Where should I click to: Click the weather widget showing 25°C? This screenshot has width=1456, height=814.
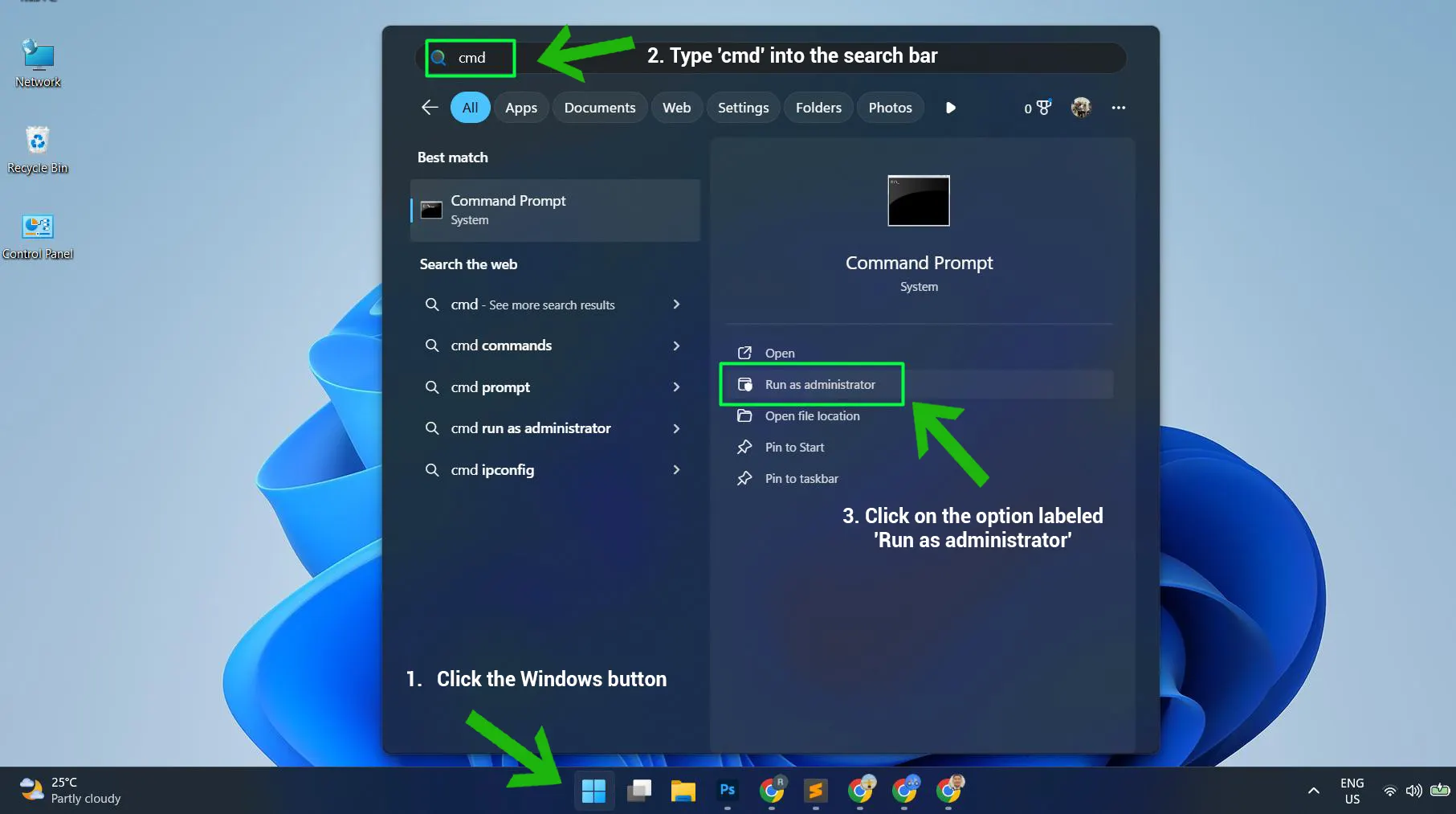point(68,789)
